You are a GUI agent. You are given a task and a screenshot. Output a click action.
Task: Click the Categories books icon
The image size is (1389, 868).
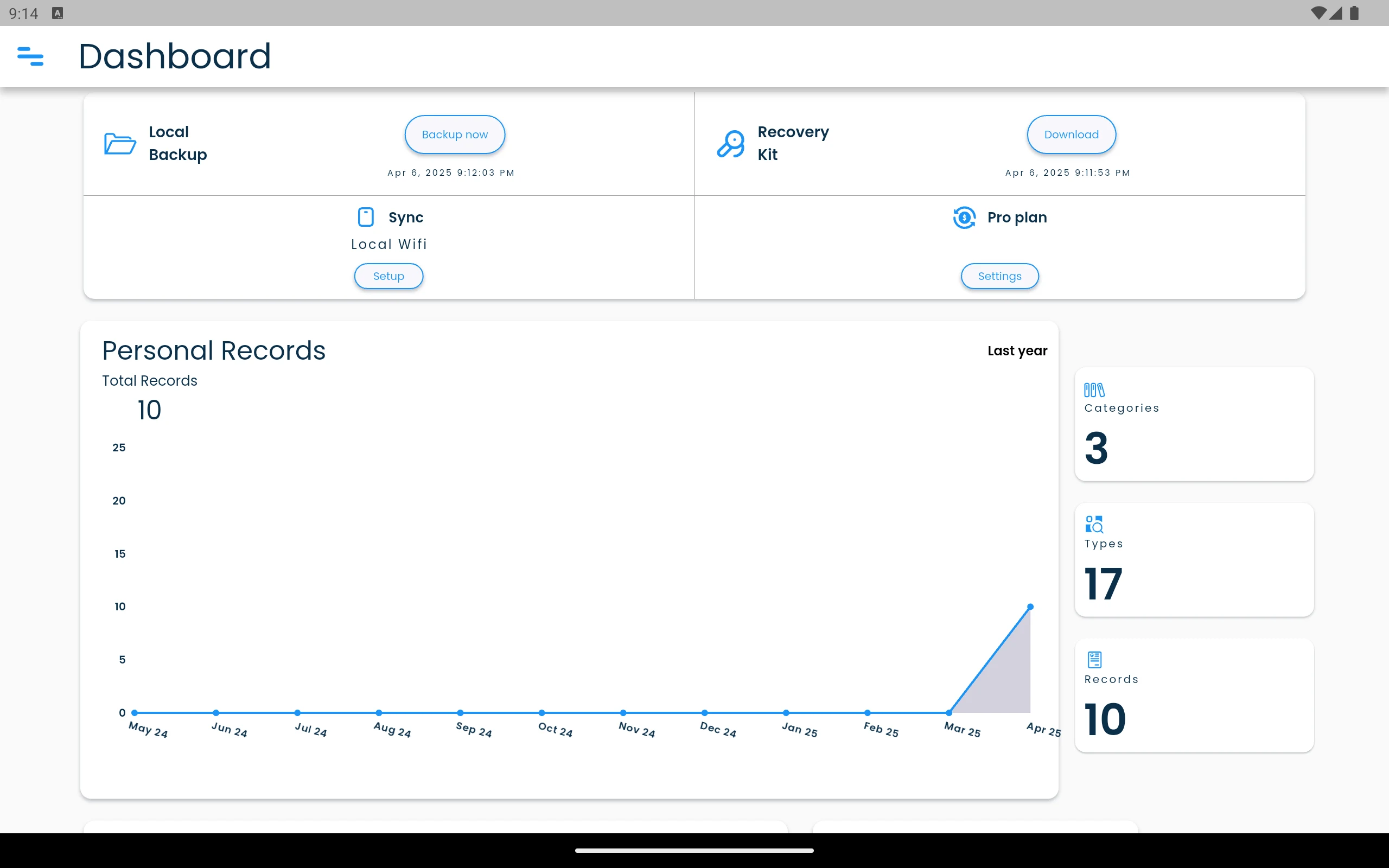coord(1094,390)
